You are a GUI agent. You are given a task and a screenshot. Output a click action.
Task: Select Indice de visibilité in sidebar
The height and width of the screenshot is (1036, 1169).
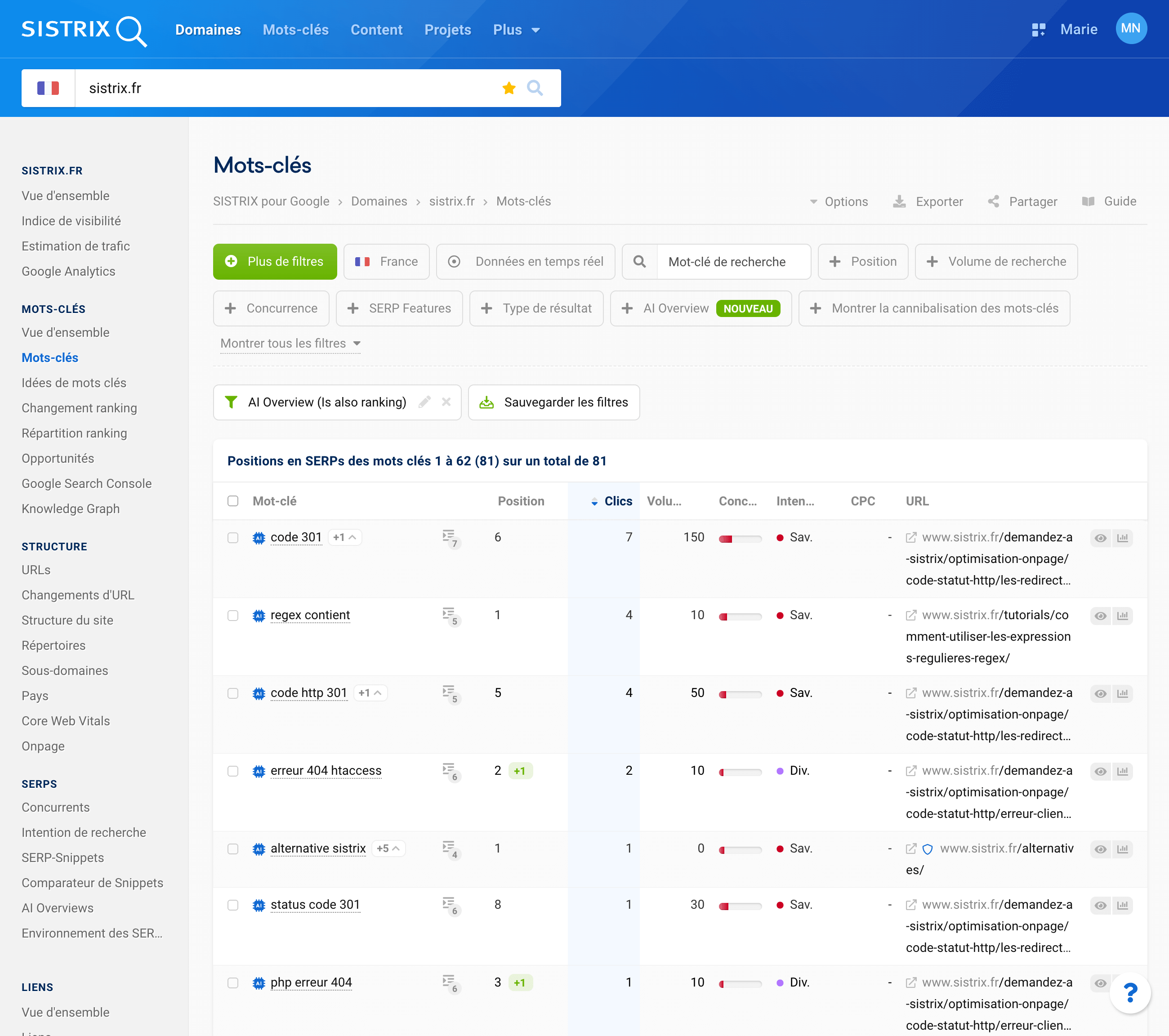71,221
